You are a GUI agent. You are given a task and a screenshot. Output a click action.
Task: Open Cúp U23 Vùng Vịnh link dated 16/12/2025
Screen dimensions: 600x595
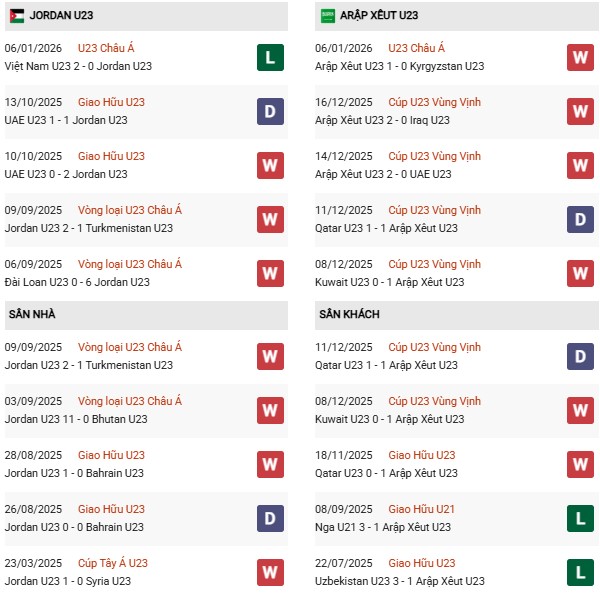pyautogui.click(x=435, y=102)
